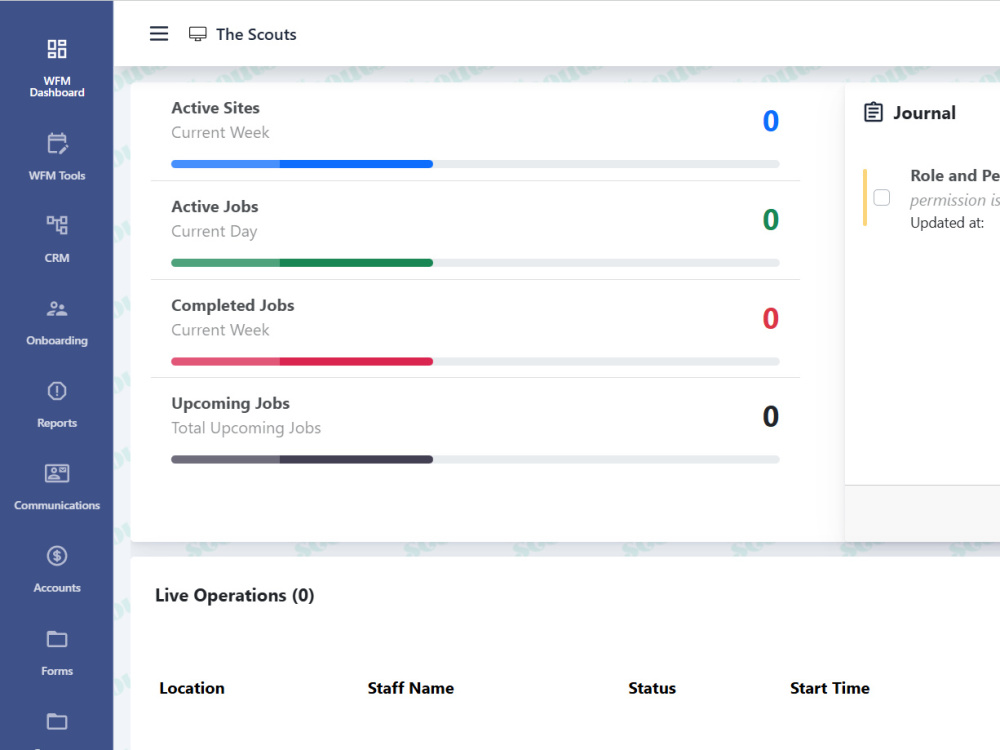Click the monitor icon beside The Scouts
This screenshot has width=1000, height=750.
coord(198,34)
